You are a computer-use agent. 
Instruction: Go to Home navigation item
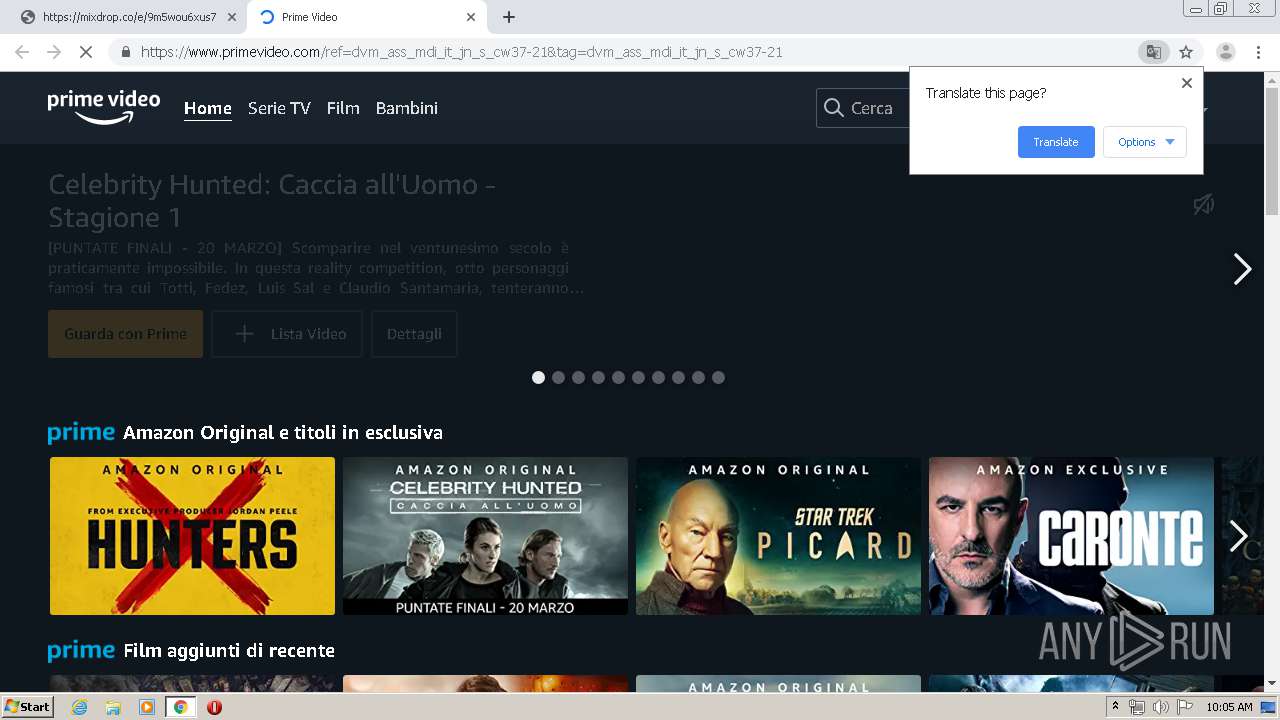208,108
